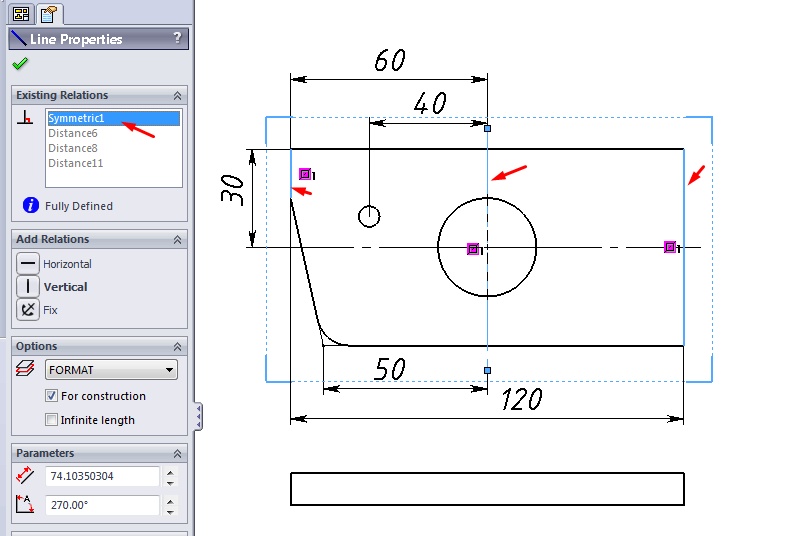This screenshot has width=785, height=536.
Task: Collapse the Existing Relations section
Action: click(x=177, y=95)
